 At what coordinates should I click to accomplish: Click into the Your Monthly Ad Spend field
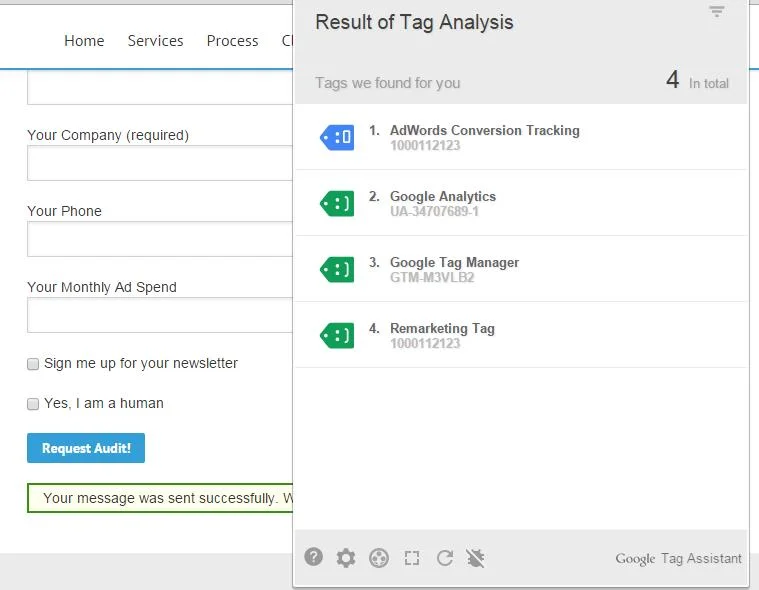pos(160,316)
